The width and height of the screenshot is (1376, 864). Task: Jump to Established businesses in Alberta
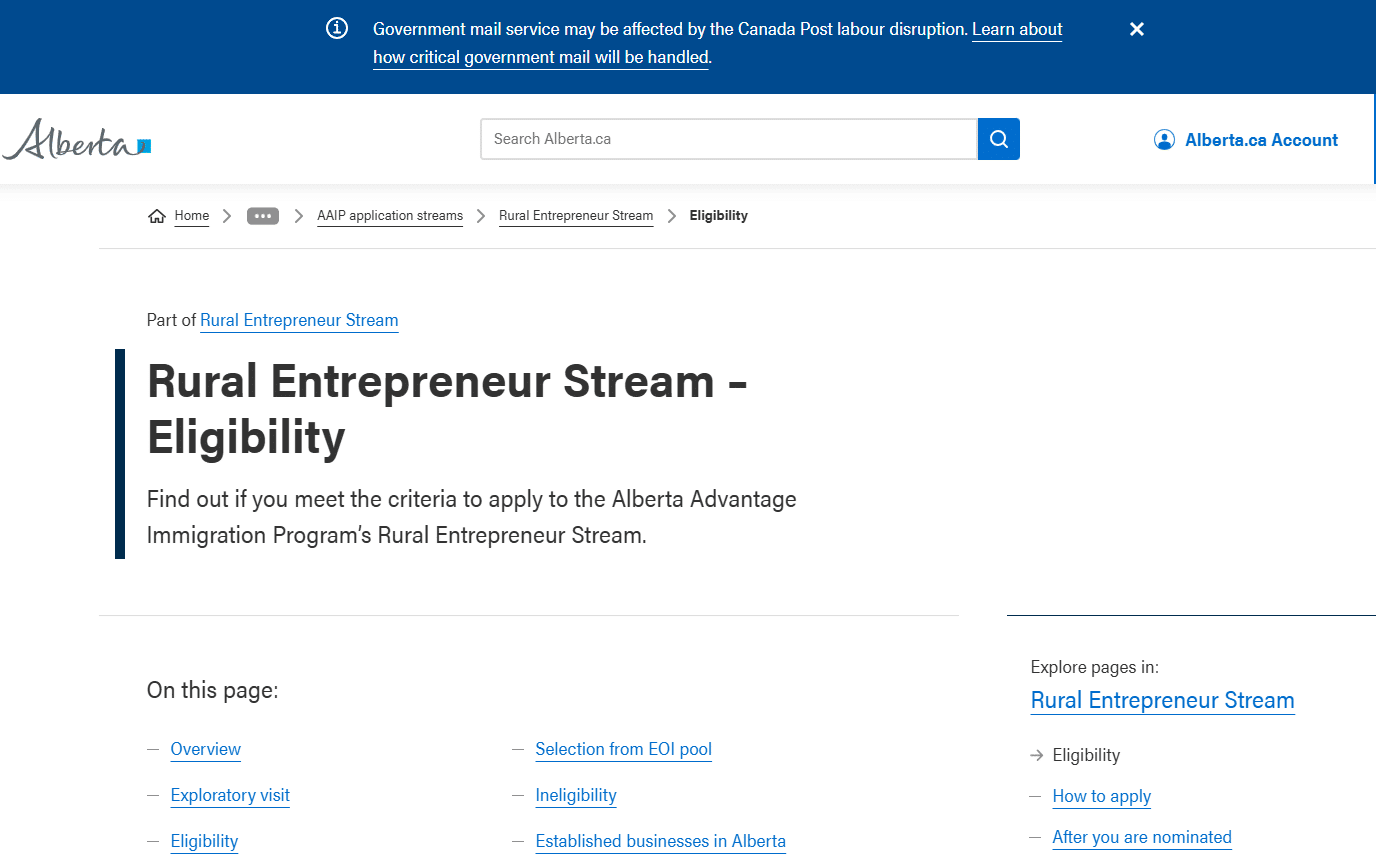pyautogui.click(x=660, y=841)
